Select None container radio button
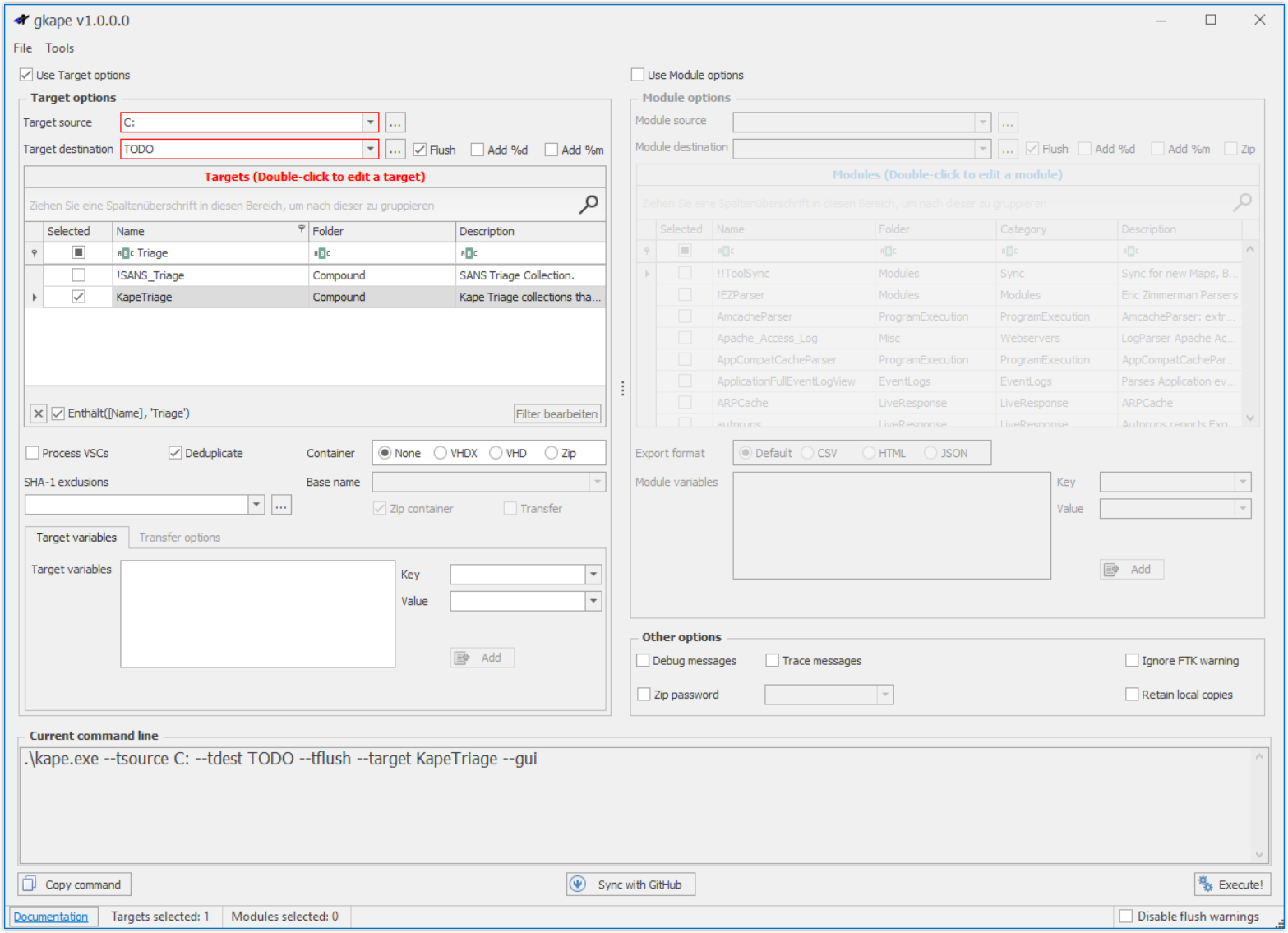This screenshot has width=1288, height=933. (x=385, y=453)
